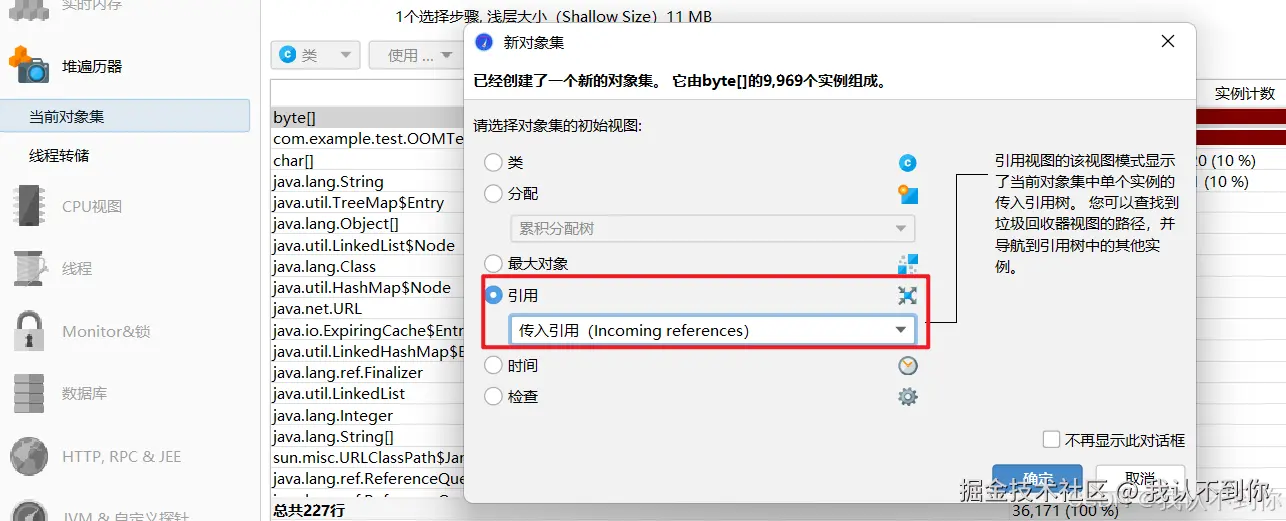Click the 取消 cancel button
The width and height of the screenshot is (1286, 521).
click(1140, 479)
